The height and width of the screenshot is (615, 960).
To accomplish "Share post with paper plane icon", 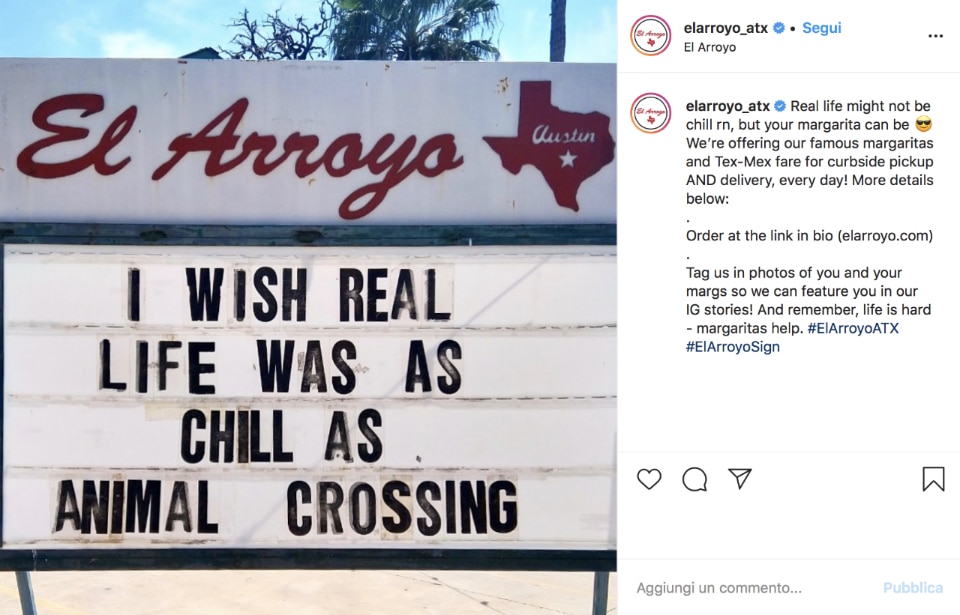I will [740, 478].
